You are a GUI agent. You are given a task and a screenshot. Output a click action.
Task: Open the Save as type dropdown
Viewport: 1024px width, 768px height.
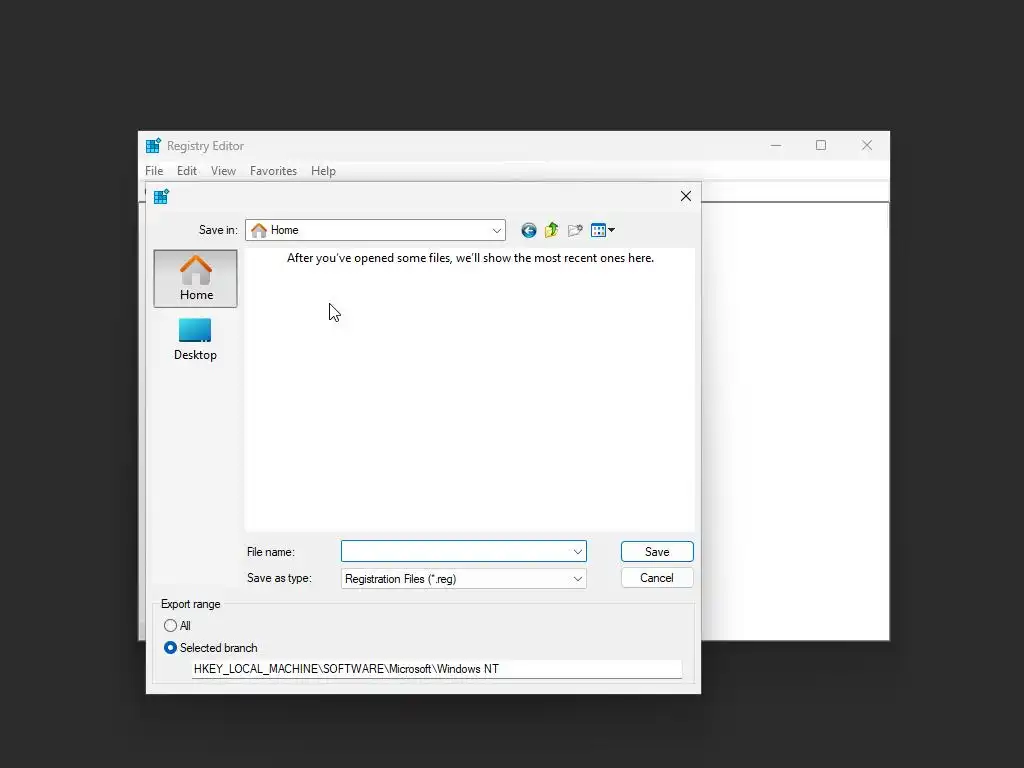coord(464,579)
